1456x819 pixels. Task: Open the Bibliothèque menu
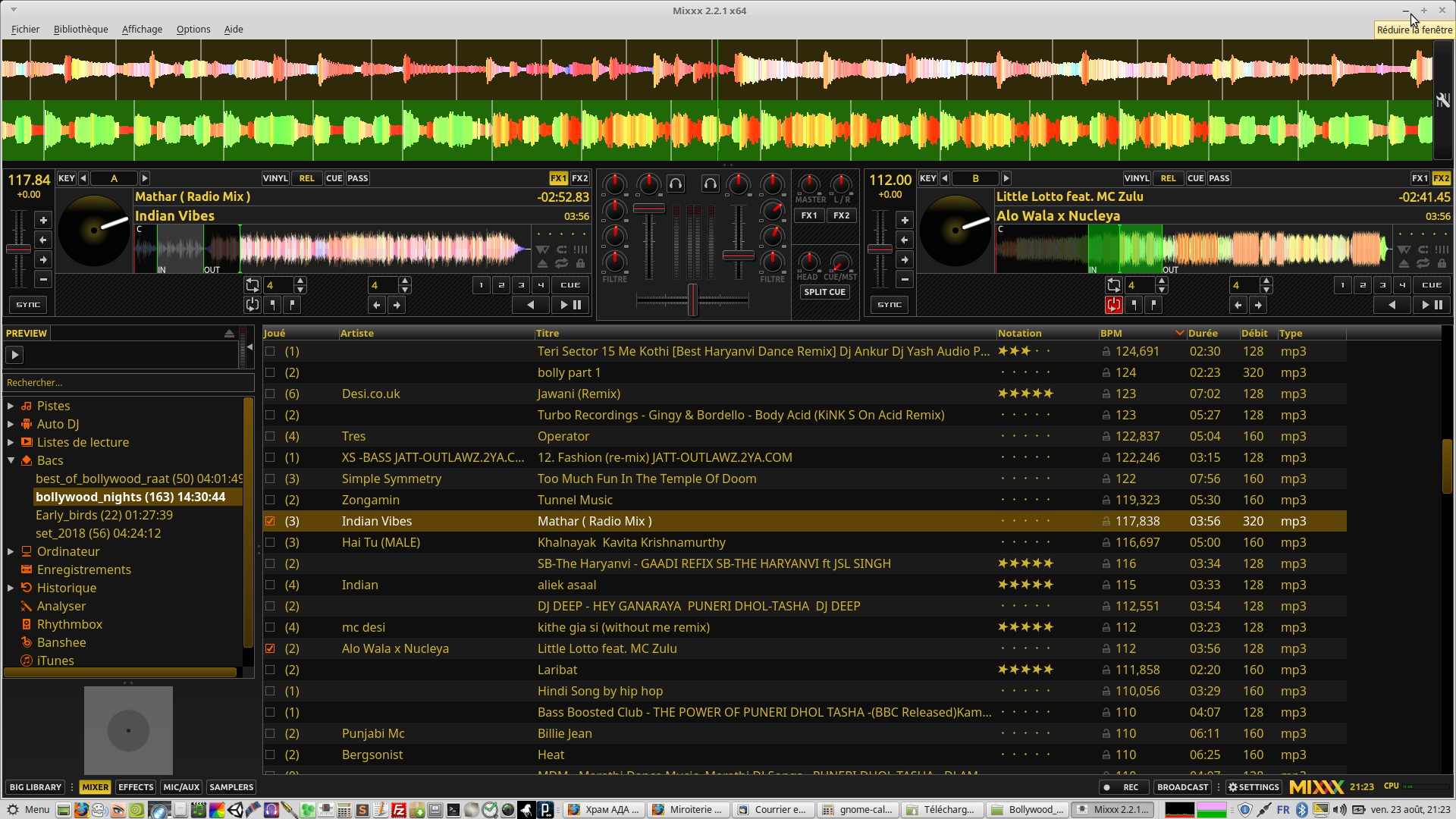80,29
